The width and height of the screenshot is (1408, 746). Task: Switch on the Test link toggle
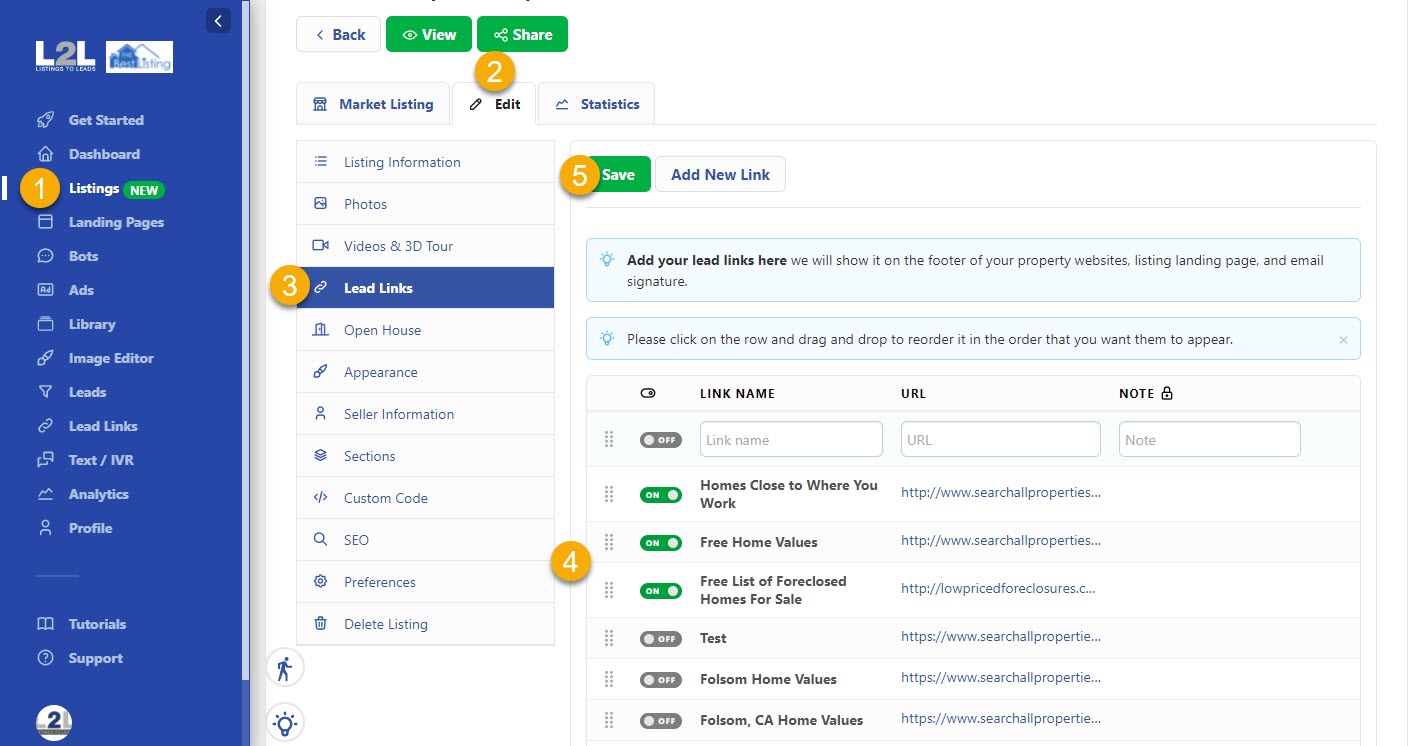[660, 639]
